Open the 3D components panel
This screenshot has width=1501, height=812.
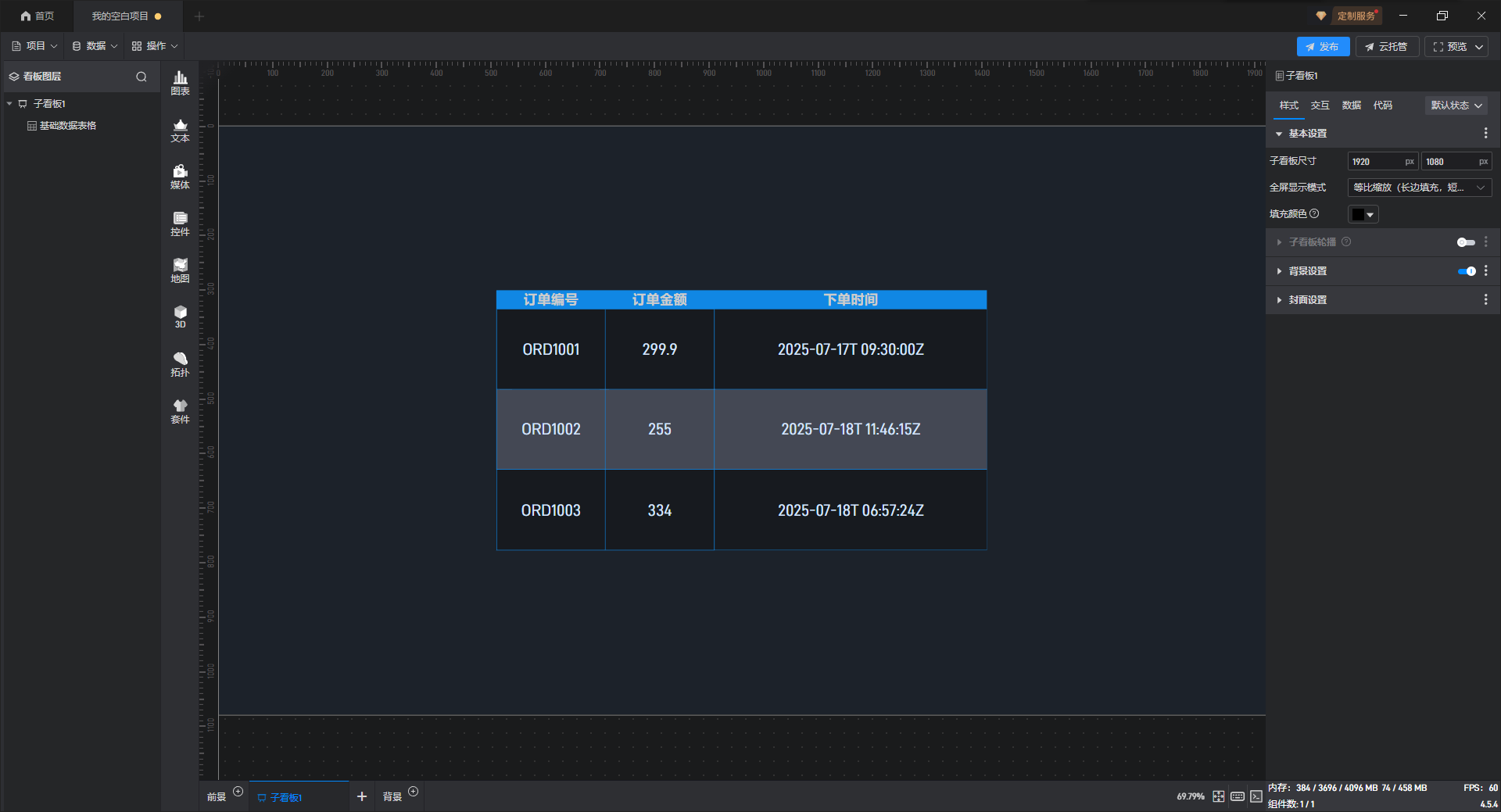[180, 317]
